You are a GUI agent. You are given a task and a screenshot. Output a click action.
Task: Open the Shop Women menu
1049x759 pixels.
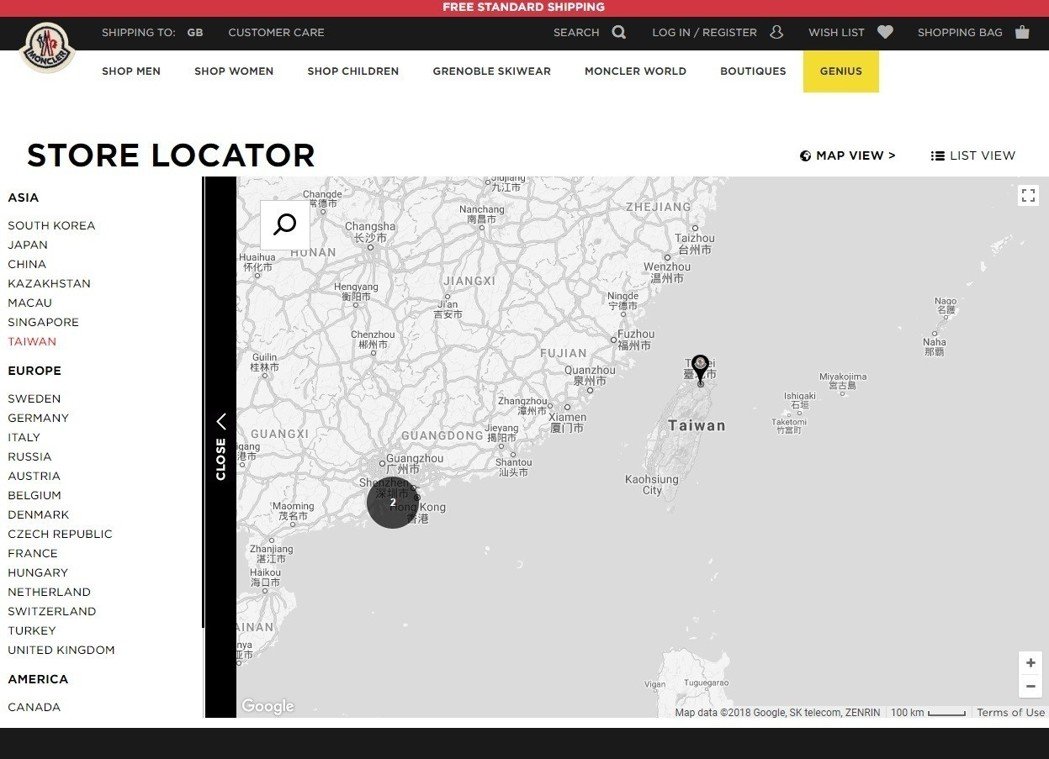point(234,71)
